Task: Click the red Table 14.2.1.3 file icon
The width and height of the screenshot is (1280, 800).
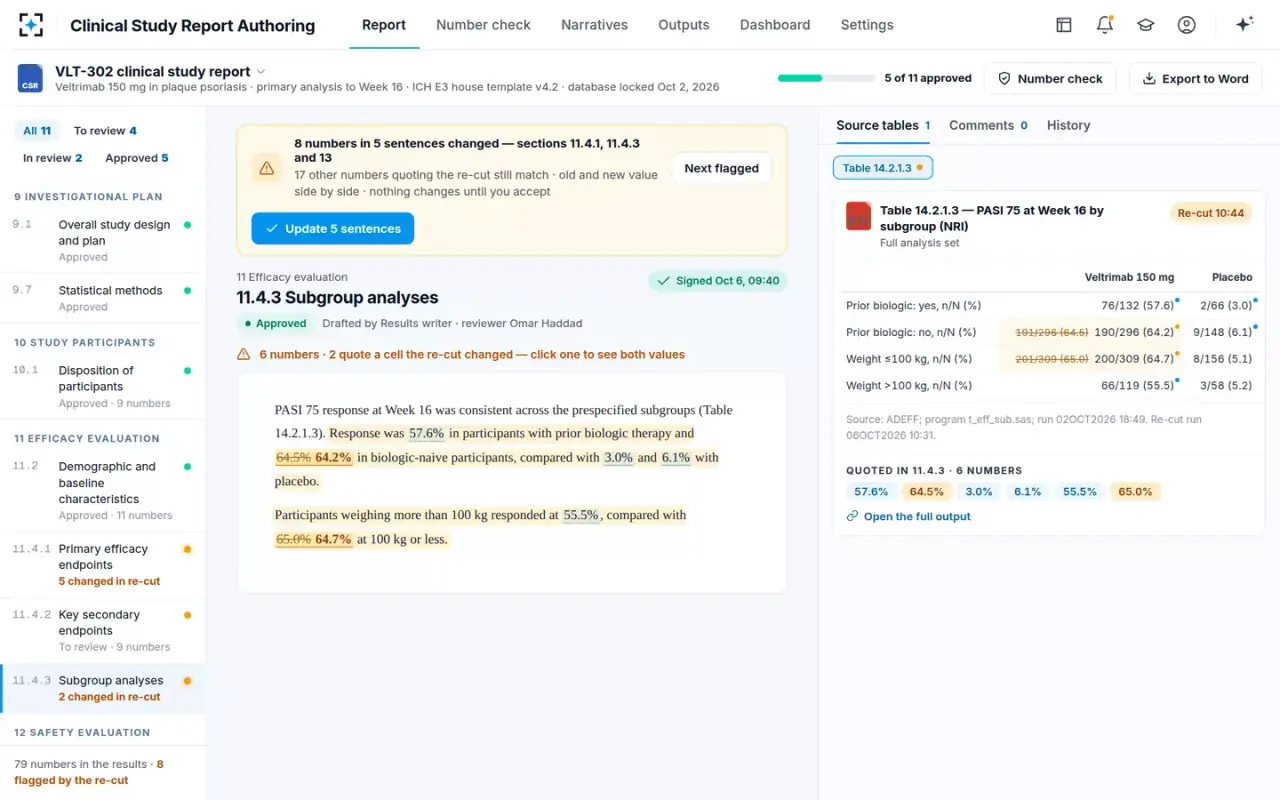Action: pyautogui.click(x=858, y=216)
